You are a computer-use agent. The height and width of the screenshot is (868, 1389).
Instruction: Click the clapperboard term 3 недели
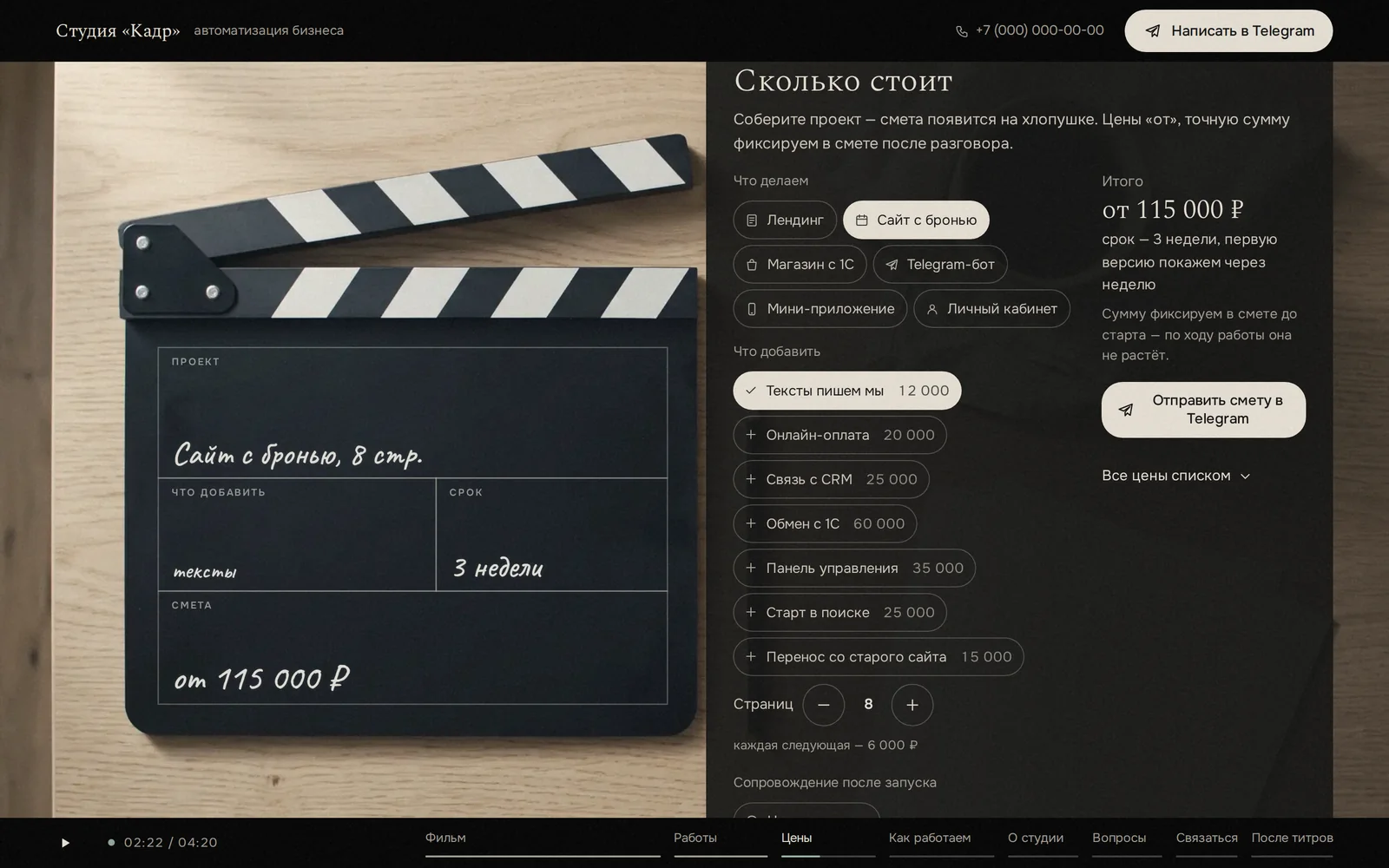[498, 569]
